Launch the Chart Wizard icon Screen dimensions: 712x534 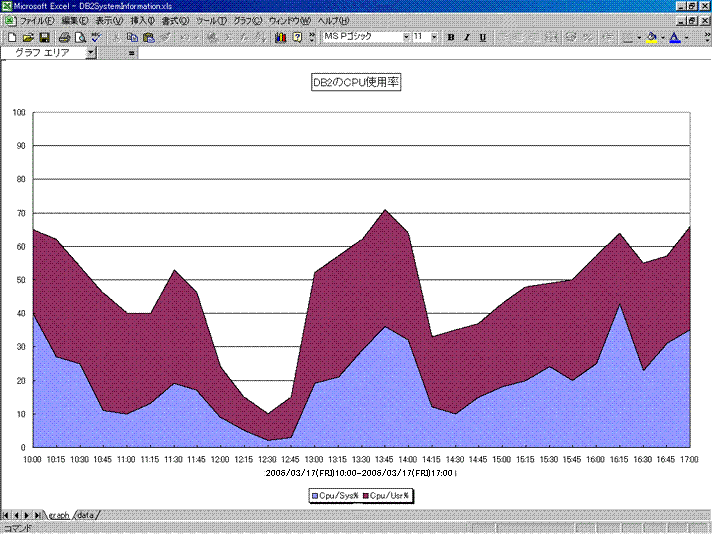(281, 38)
